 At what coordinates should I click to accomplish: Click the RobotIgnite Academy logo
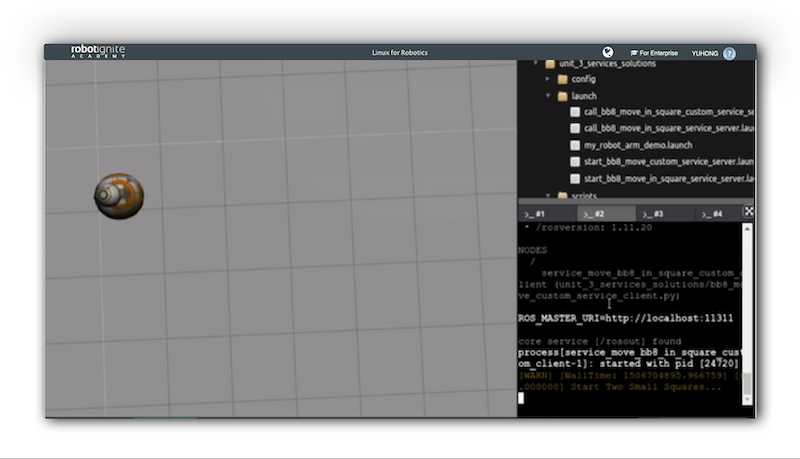97,51
